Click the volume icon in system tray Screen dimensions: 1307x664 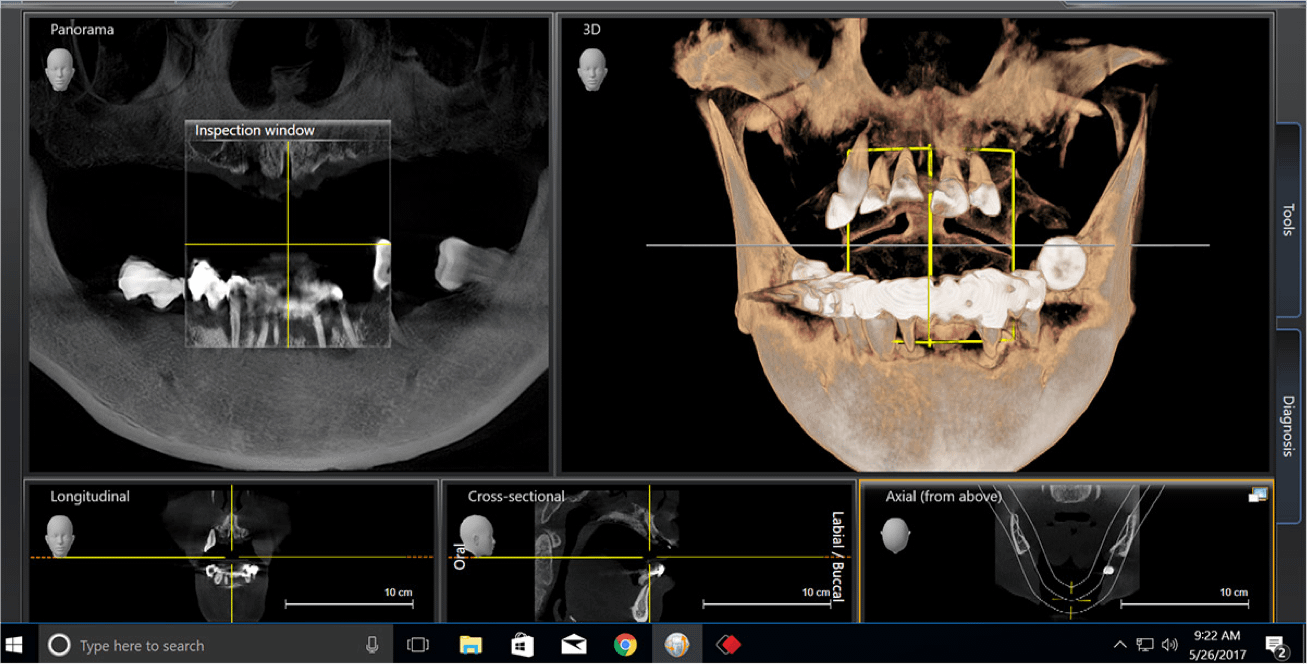(1170, 645)
